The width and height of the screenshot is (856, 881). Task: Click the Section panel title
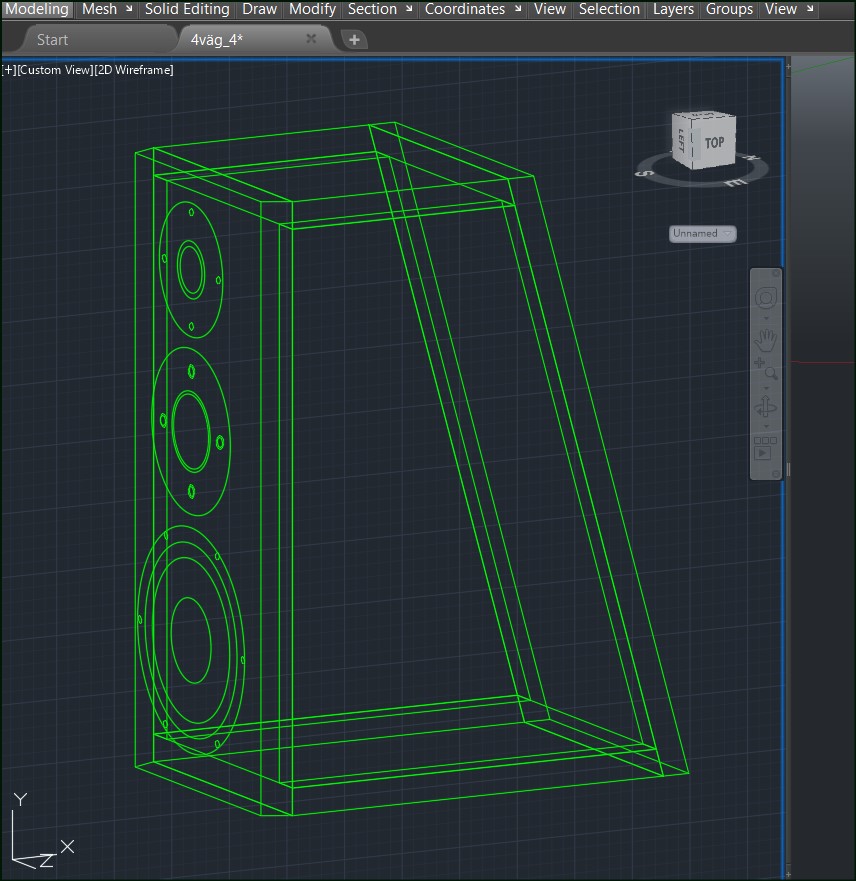point(372,9)
